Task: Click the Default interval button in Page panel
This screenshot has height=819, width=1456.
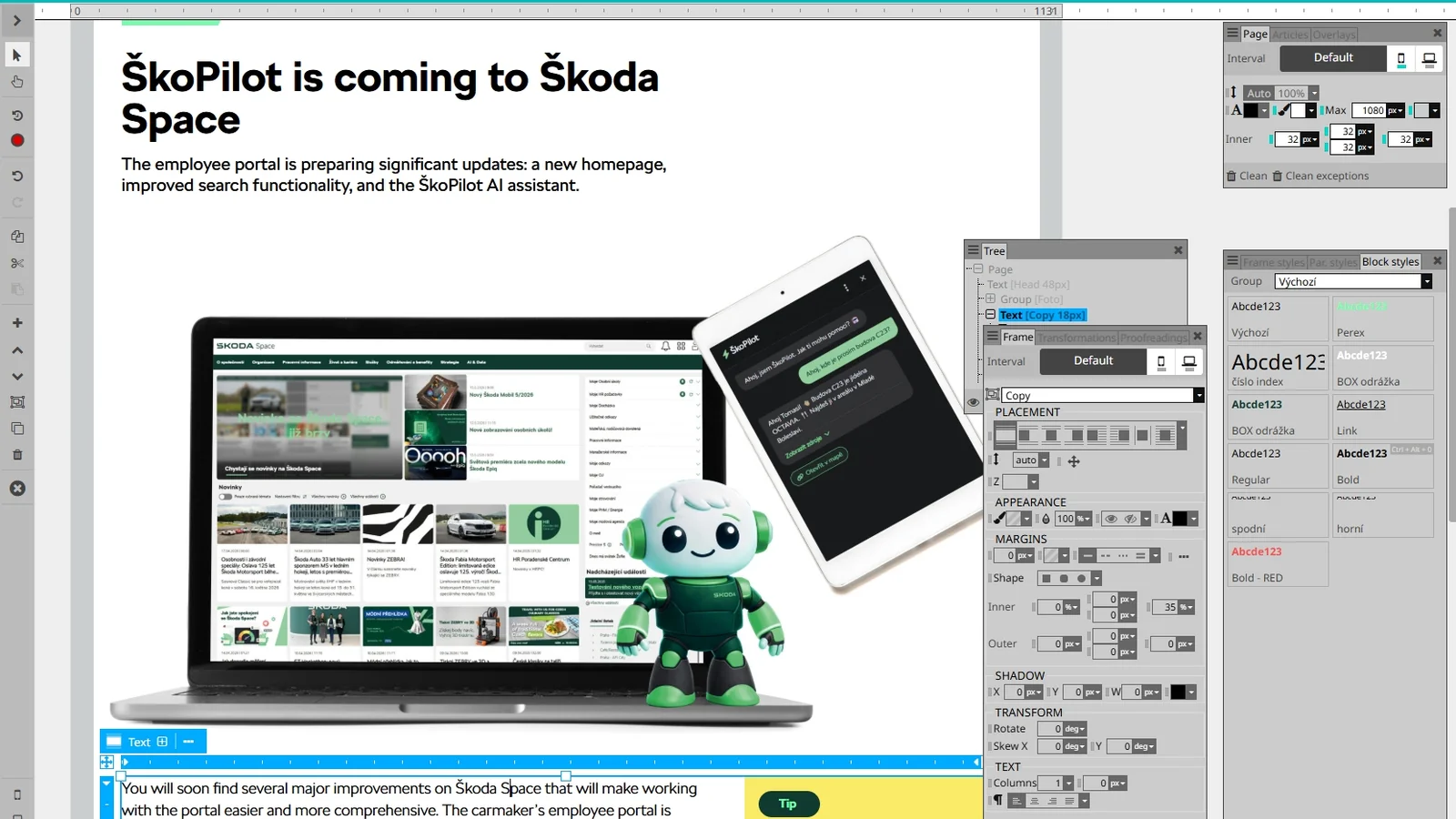Action: click(x=1333, y=58)
